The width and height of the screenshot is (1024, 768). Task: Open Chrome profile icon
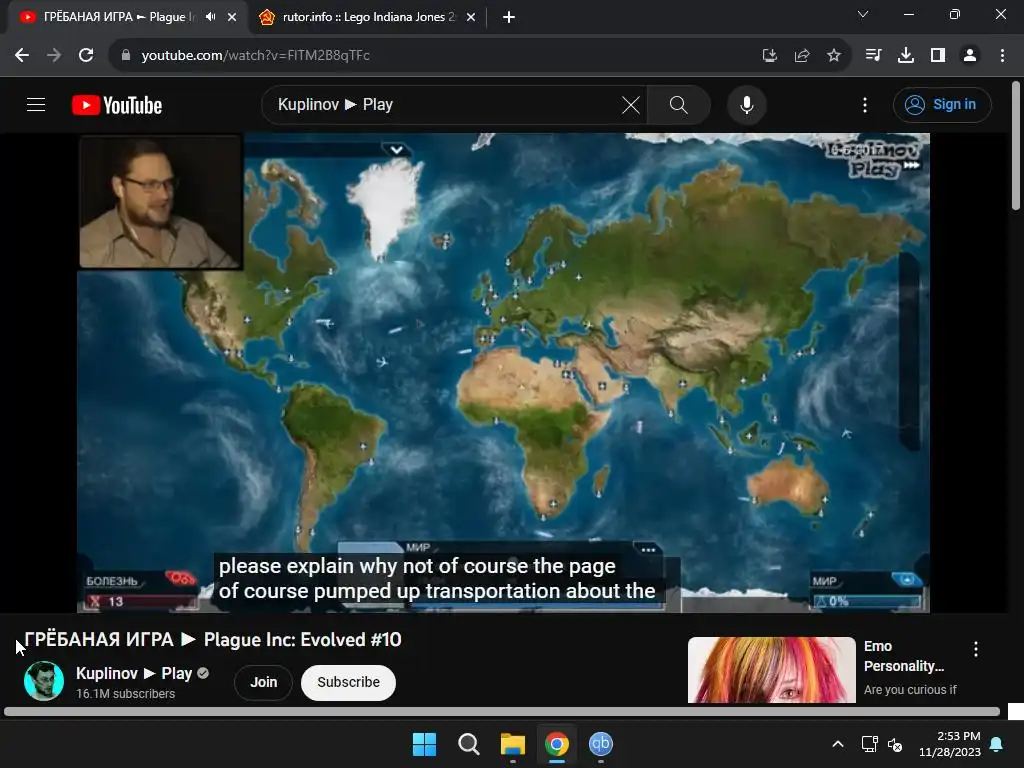coord(970,56)
